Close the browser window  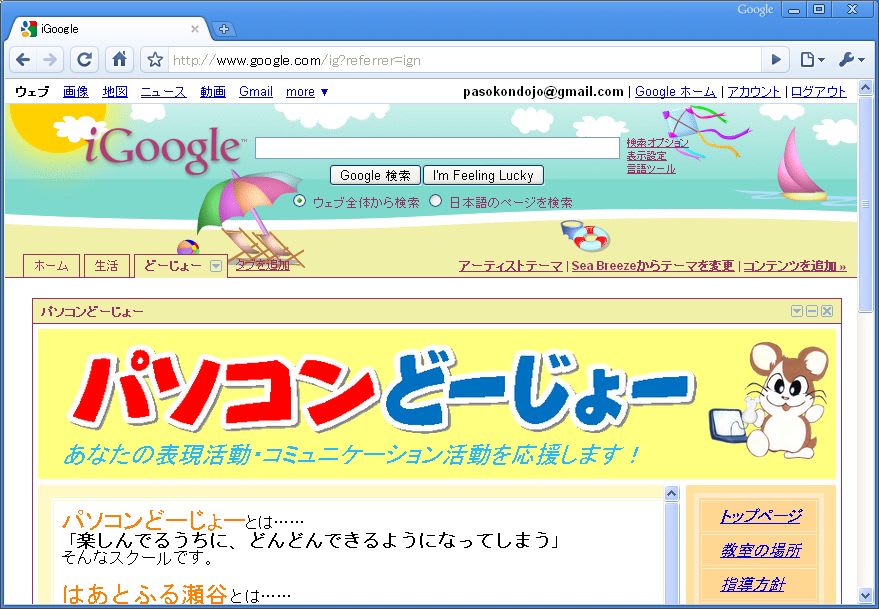coord(853,10)
